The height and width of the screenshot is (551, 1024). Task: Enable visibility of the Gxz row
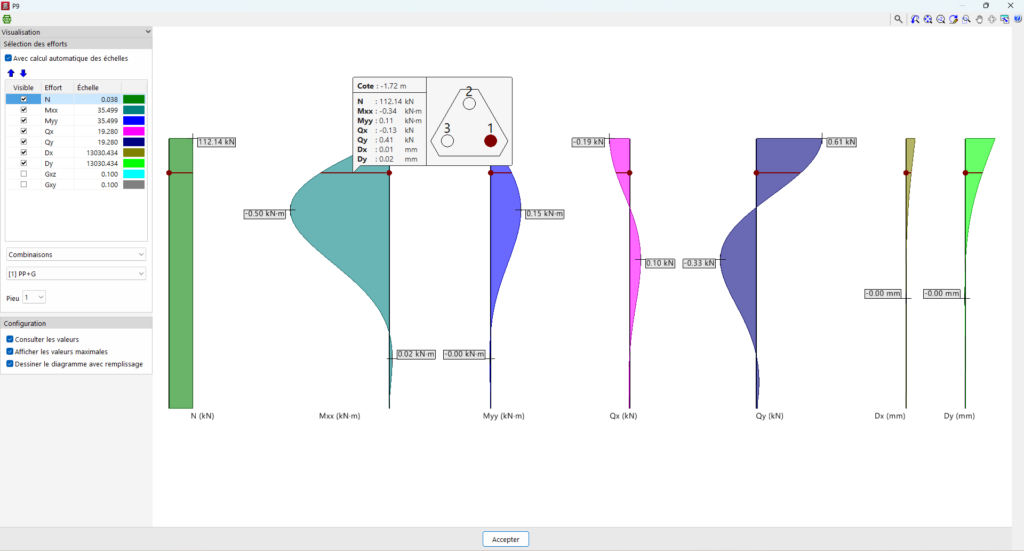pos(24,174)
